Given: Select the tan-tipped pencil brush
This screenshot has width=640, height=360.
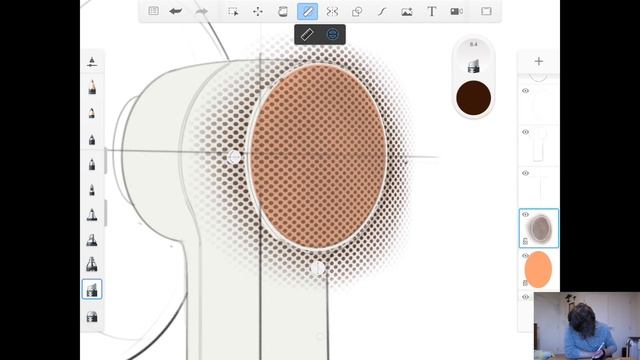Looking at the screenshot, I should click(92, 87).
